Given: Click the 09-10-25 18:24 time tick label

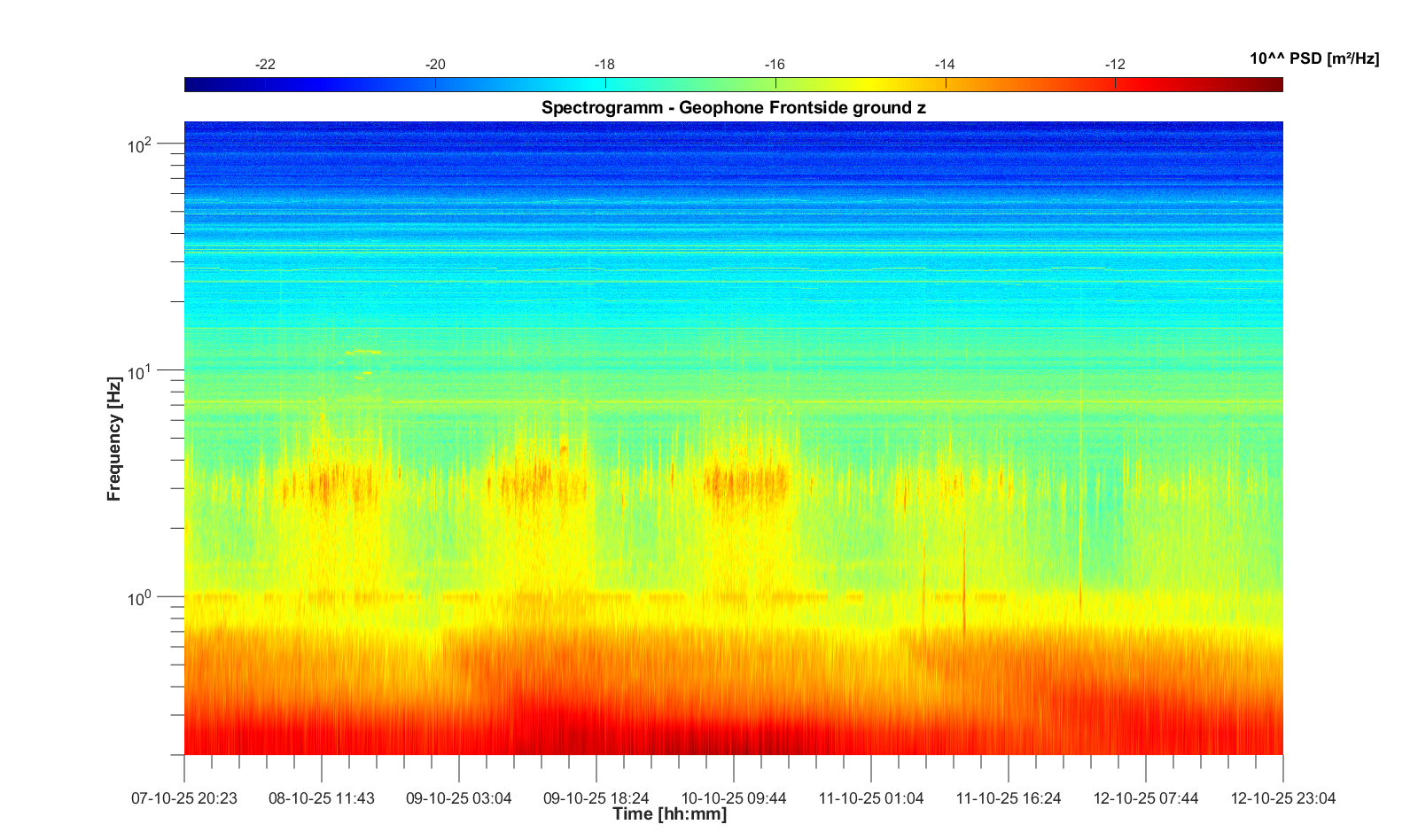Looking at the screenshot, I should 596,798.
